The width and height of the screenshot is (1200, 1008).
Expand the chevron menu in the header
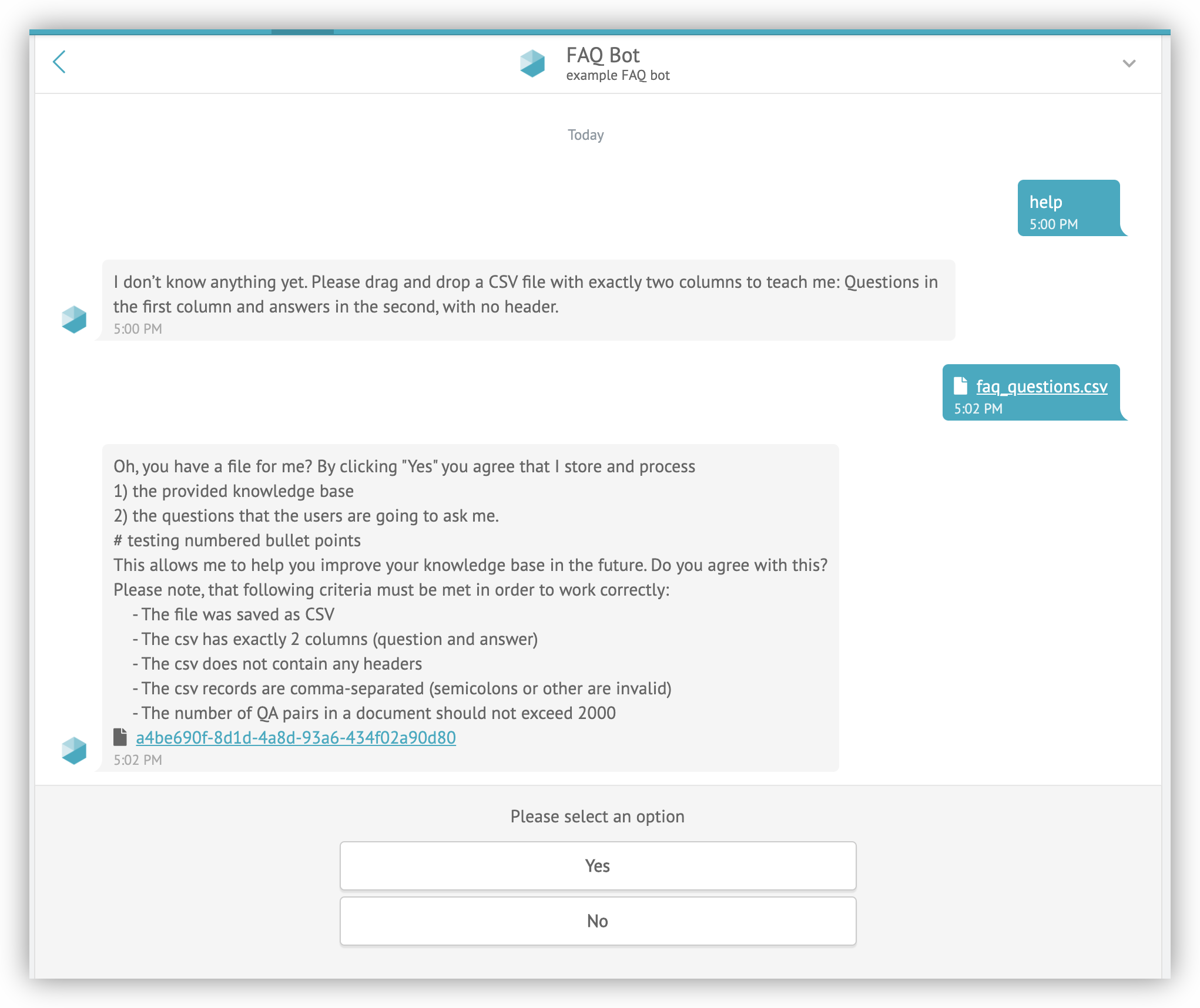click(x=1129, y=63)
